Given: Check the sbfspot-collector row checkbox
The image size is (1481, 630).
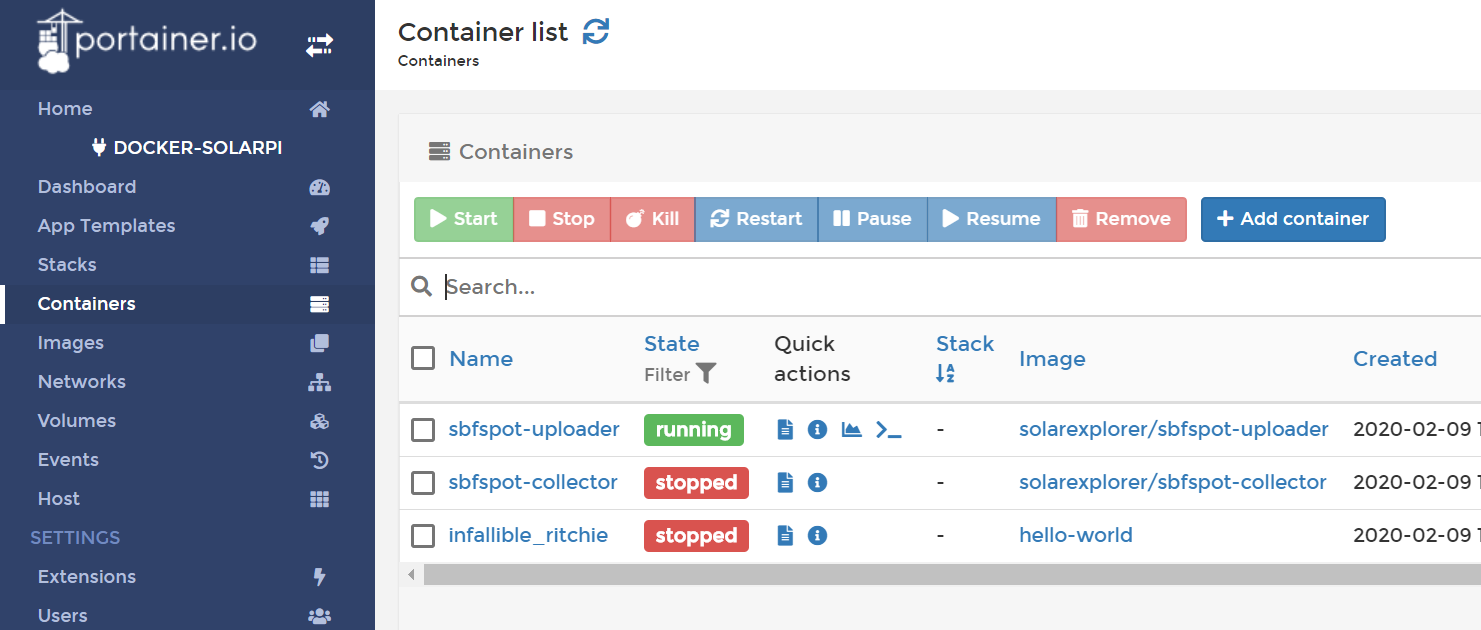Looking at the screenshot, I should 423,483.
